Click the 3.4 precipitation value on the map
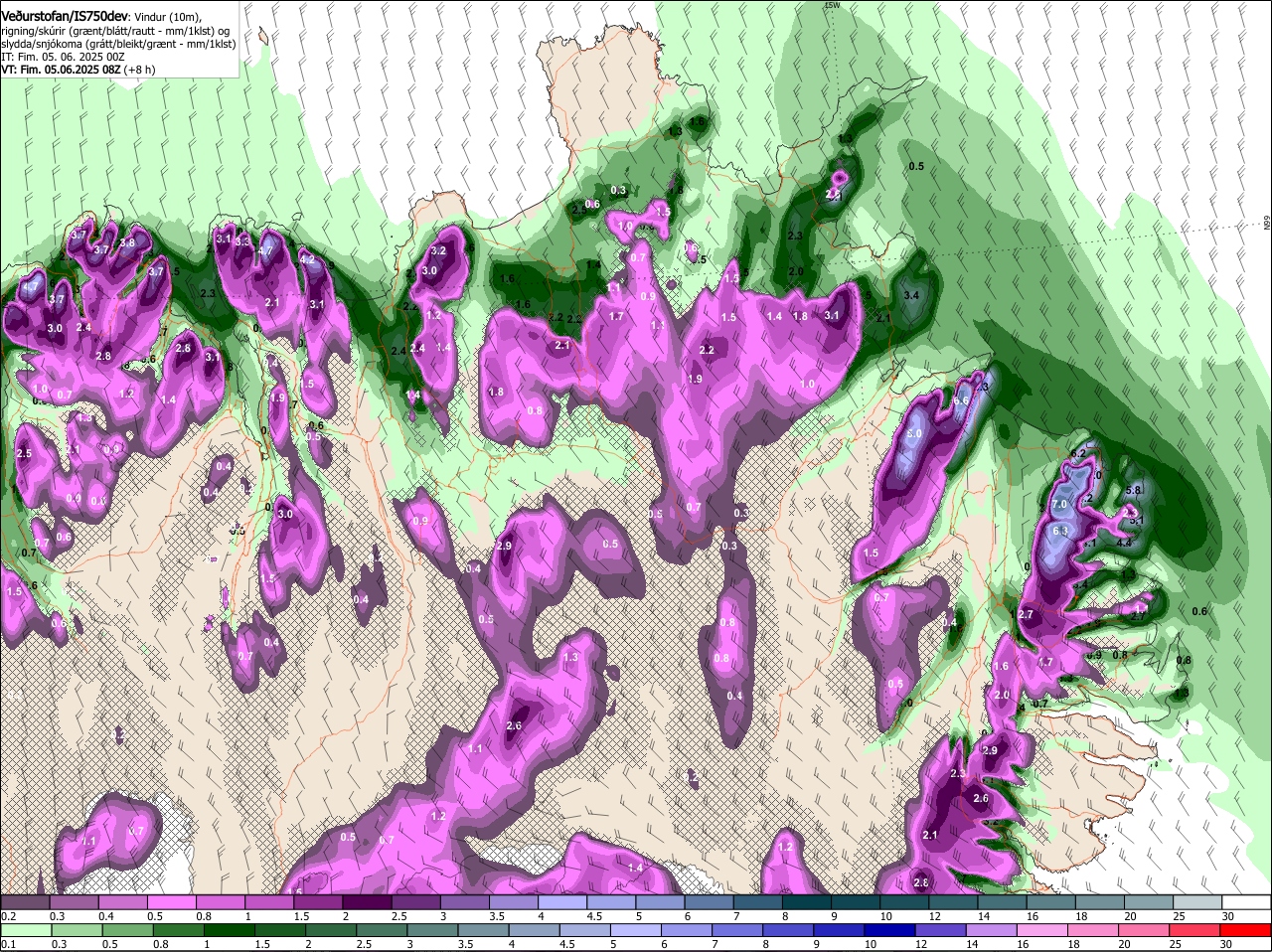Viewport: 1272px width, 952px height. pos(911,296)
